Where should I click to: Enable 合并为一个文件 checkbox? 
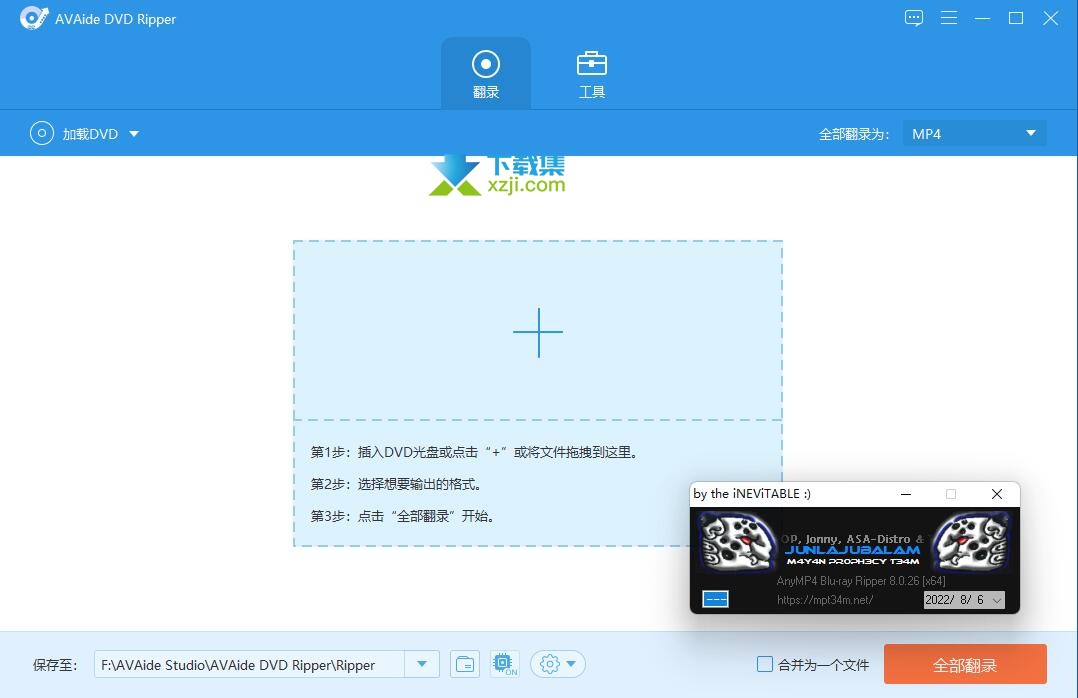[764, 664]
